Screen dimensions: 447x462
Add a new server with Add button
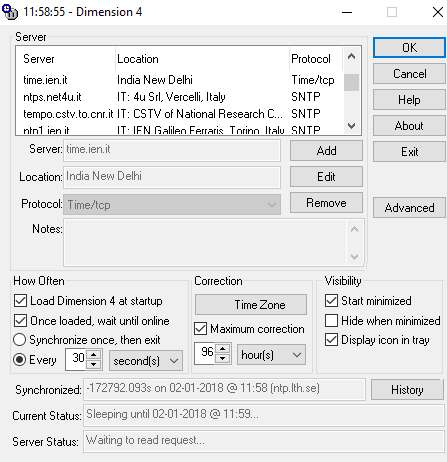tap(326, 151)
